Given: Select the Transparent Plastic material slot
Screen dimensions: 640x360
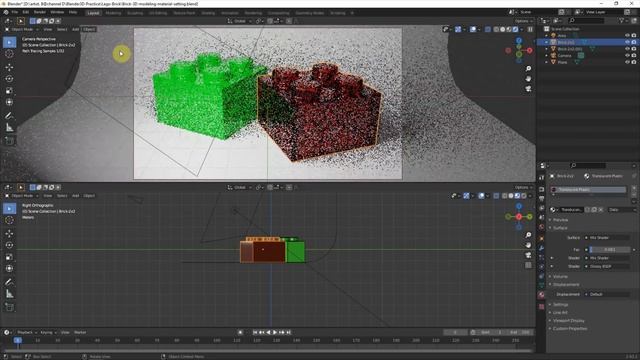Looking at the screenshot, I should click(589, 190).
